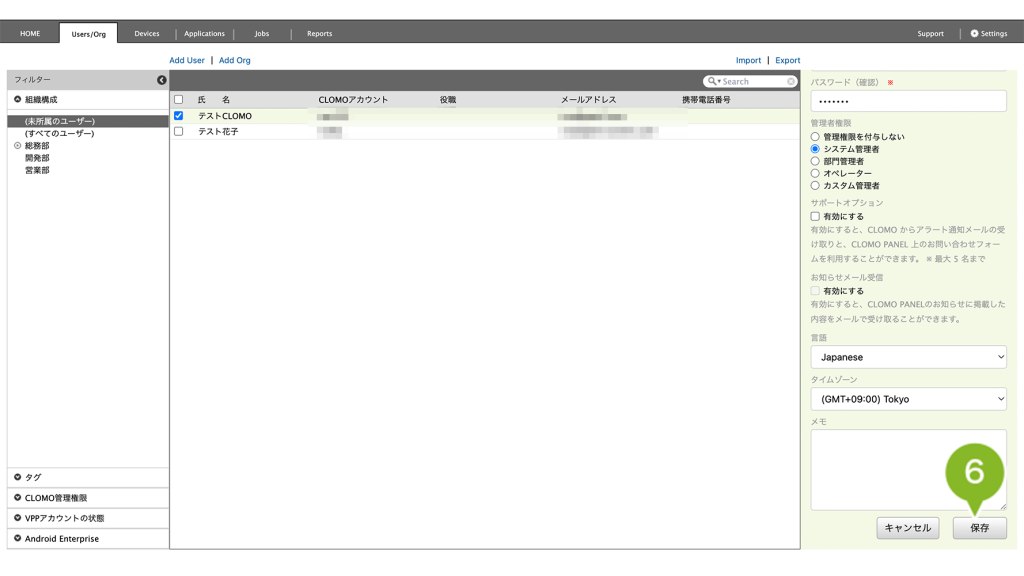Switch to the Devices tab

(147, 33)
